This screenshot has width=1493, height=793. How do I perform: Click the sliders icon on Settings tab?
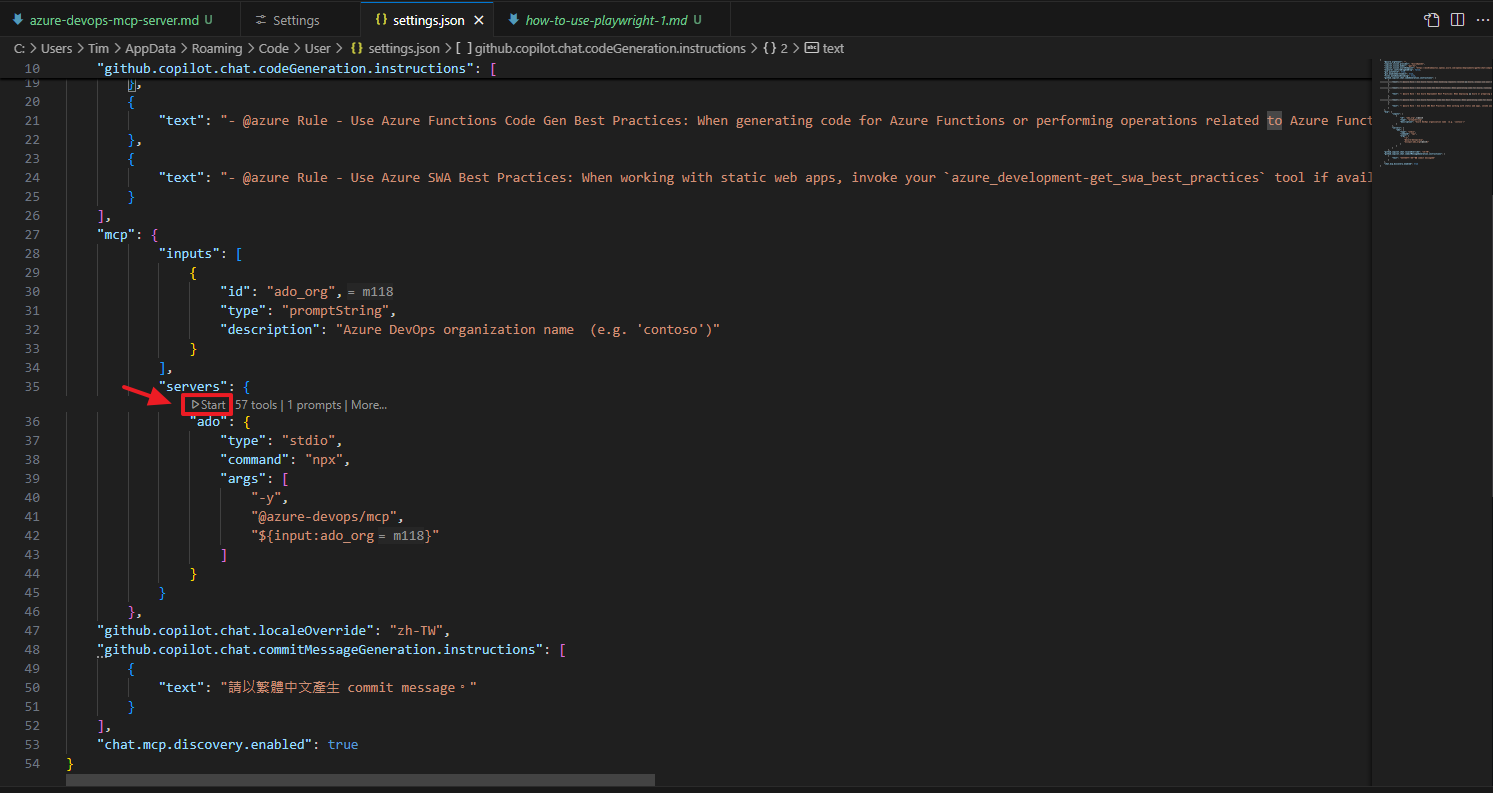pos(261,20)
